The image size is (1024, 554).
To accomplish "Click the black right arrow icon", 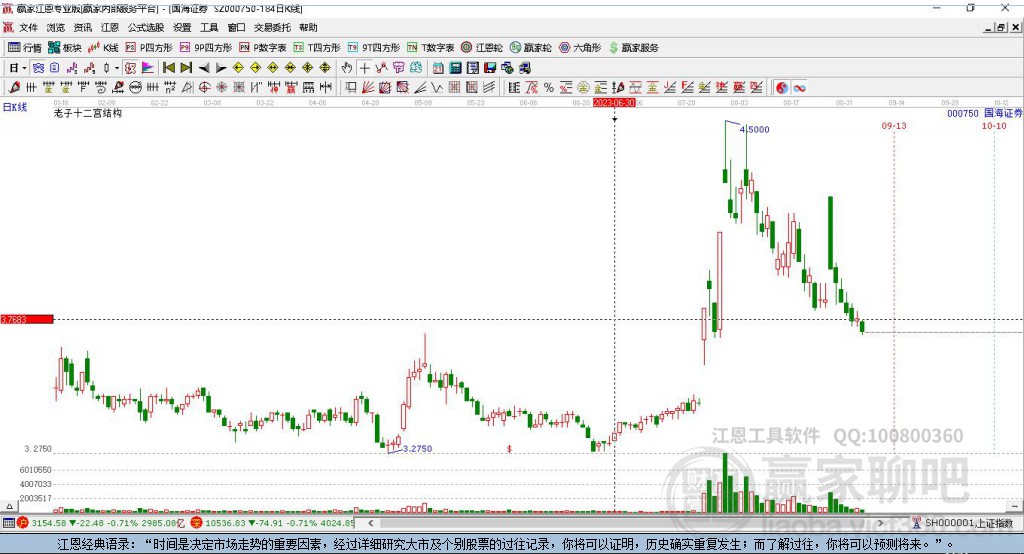I will (221, 68).
